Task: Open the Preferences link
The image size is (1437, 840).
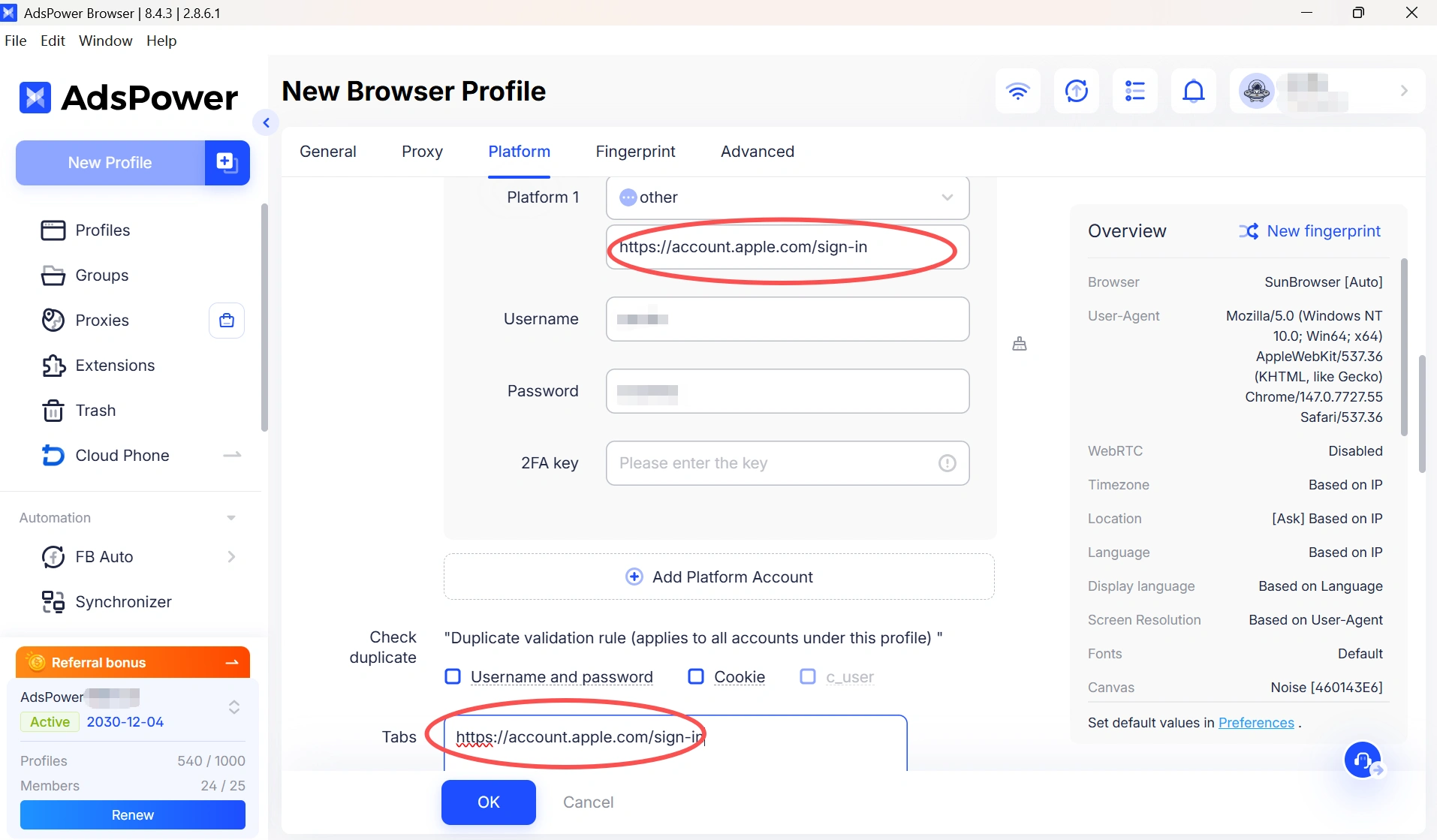Action: tap(1256, 722)
